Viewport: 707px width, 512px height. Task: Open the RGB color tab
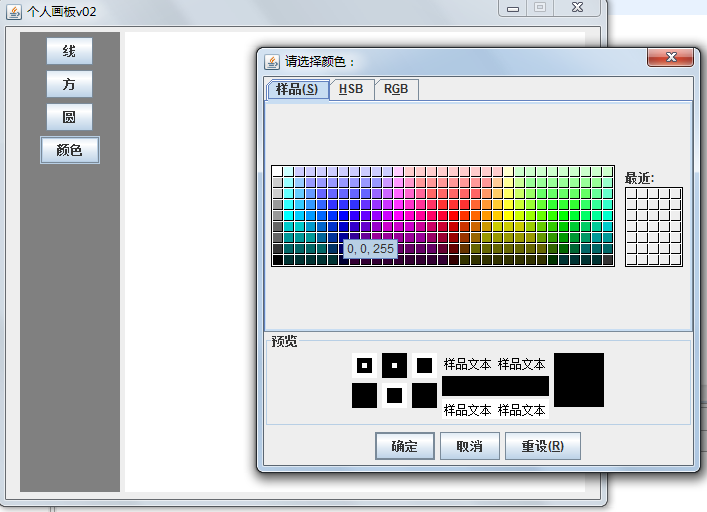[x=396, y=89]
